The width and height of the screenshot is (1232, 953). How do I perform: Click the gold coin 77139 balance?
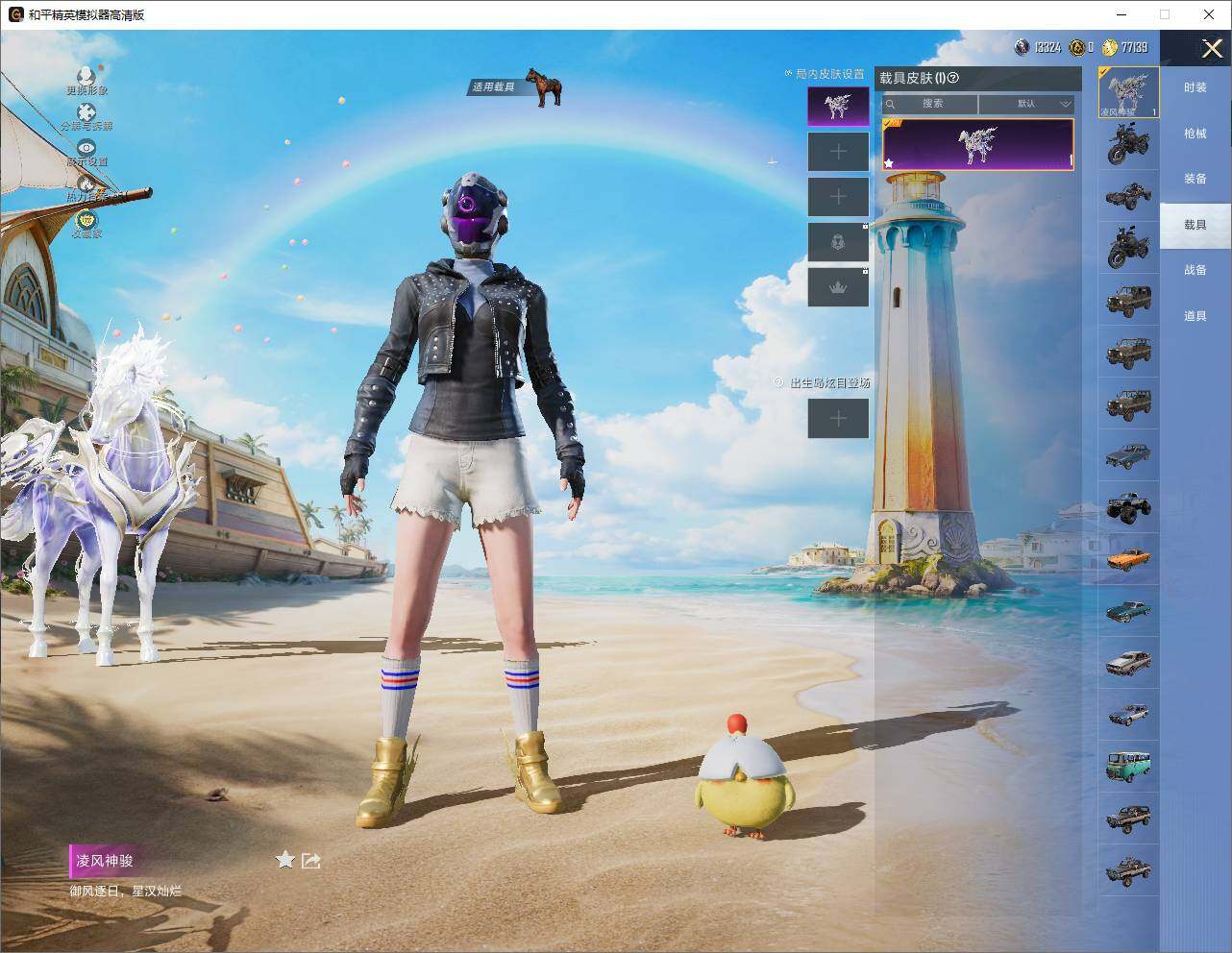pyautogui.click(x=1125, y=47)
